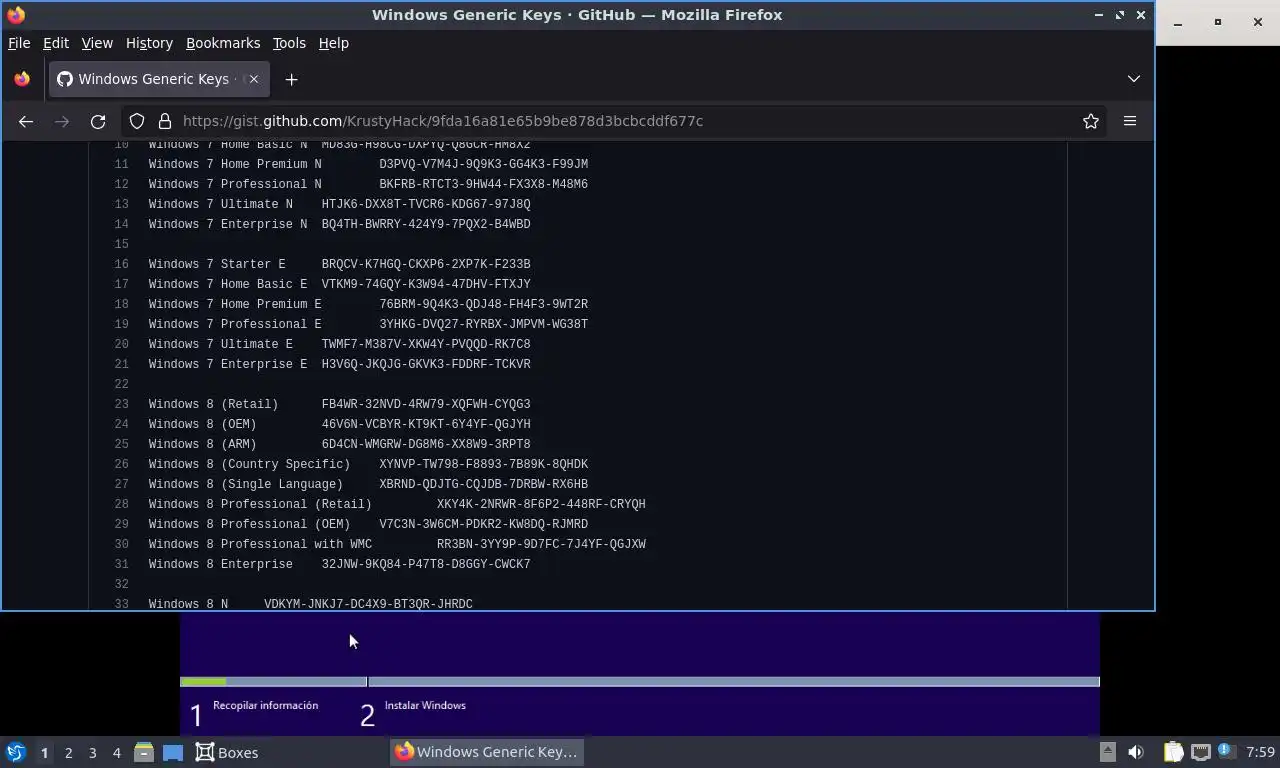
Task: Click the Windows 8 (OEM) key line
Action: pos(340,424)
